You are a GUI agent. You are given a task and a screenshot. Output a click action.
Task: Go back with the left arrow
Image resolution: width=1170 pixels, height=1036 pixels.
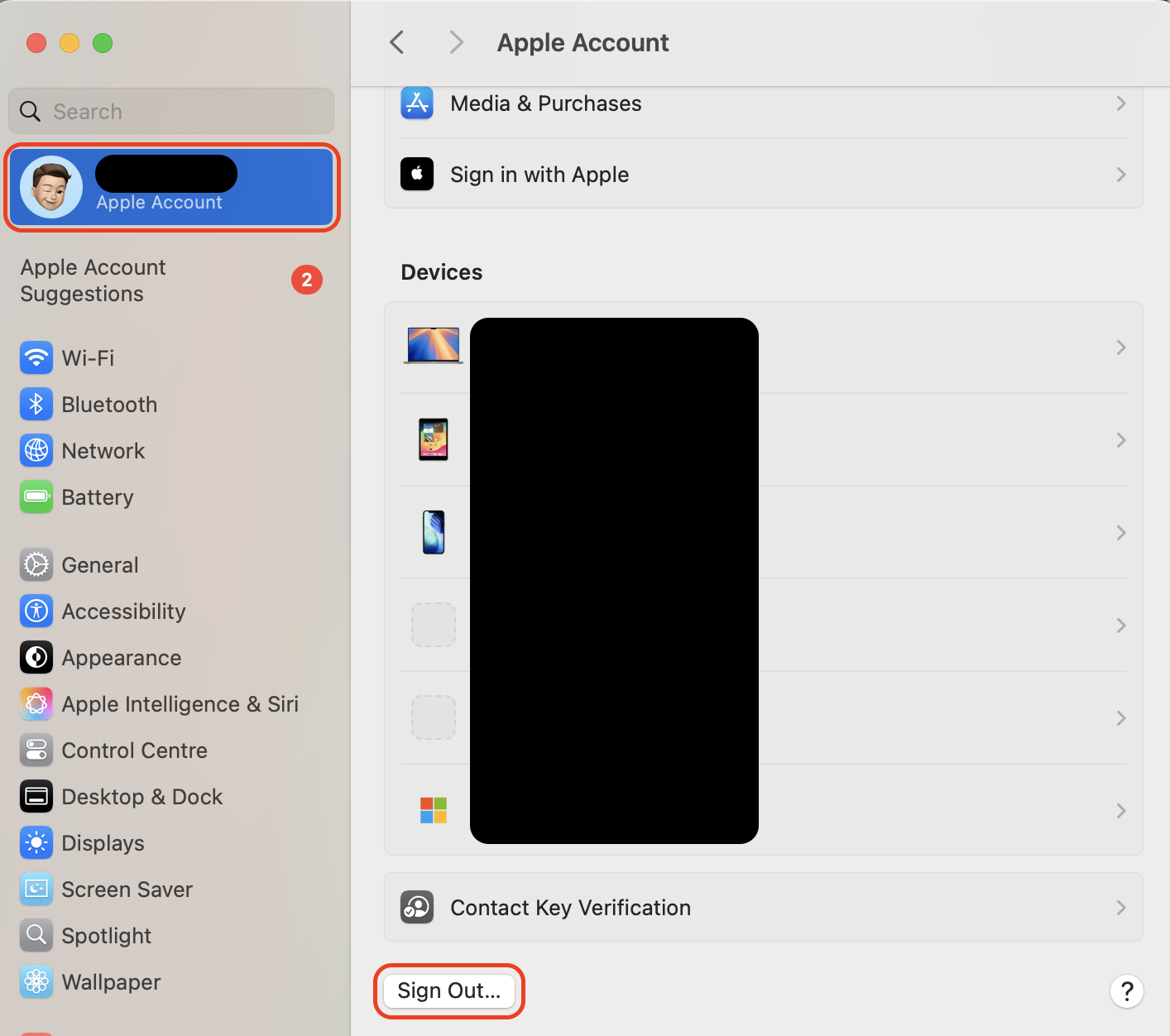coord(397,42)
